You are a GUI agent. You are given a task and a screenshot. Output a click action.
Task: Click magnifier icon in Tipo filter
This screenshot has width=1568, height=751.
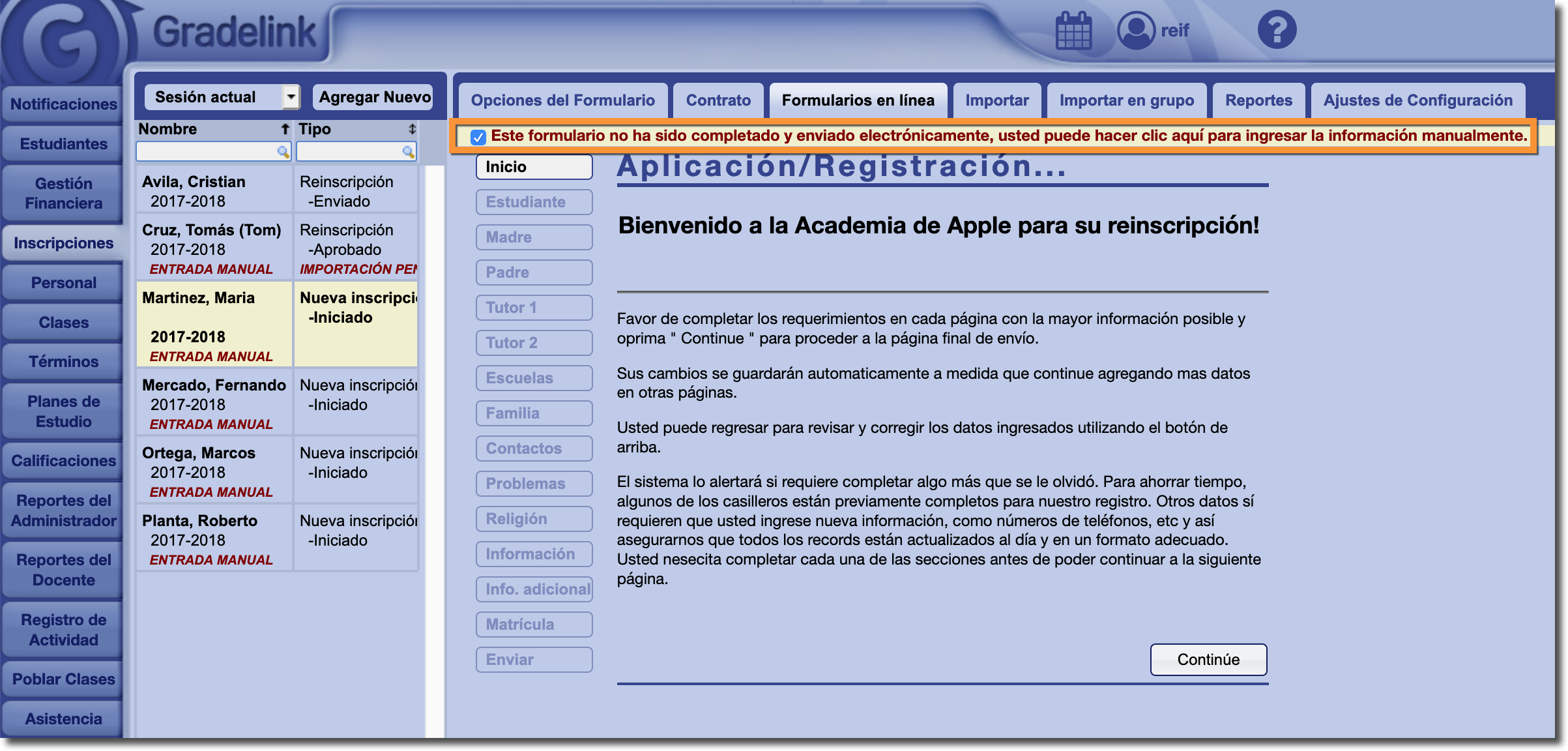pyautogui.click(x=408, y=152)
